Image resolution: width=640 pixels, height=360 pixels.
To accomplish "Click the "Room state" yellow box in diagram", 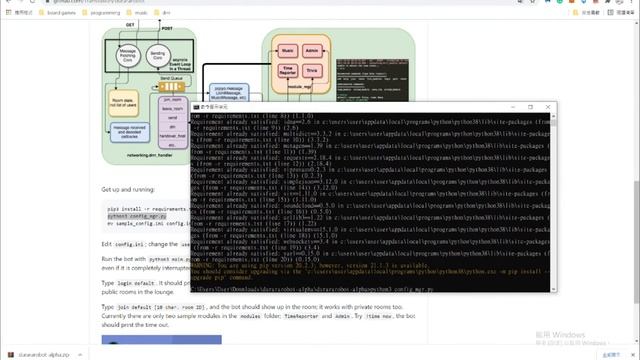I will tap(123, 103).
